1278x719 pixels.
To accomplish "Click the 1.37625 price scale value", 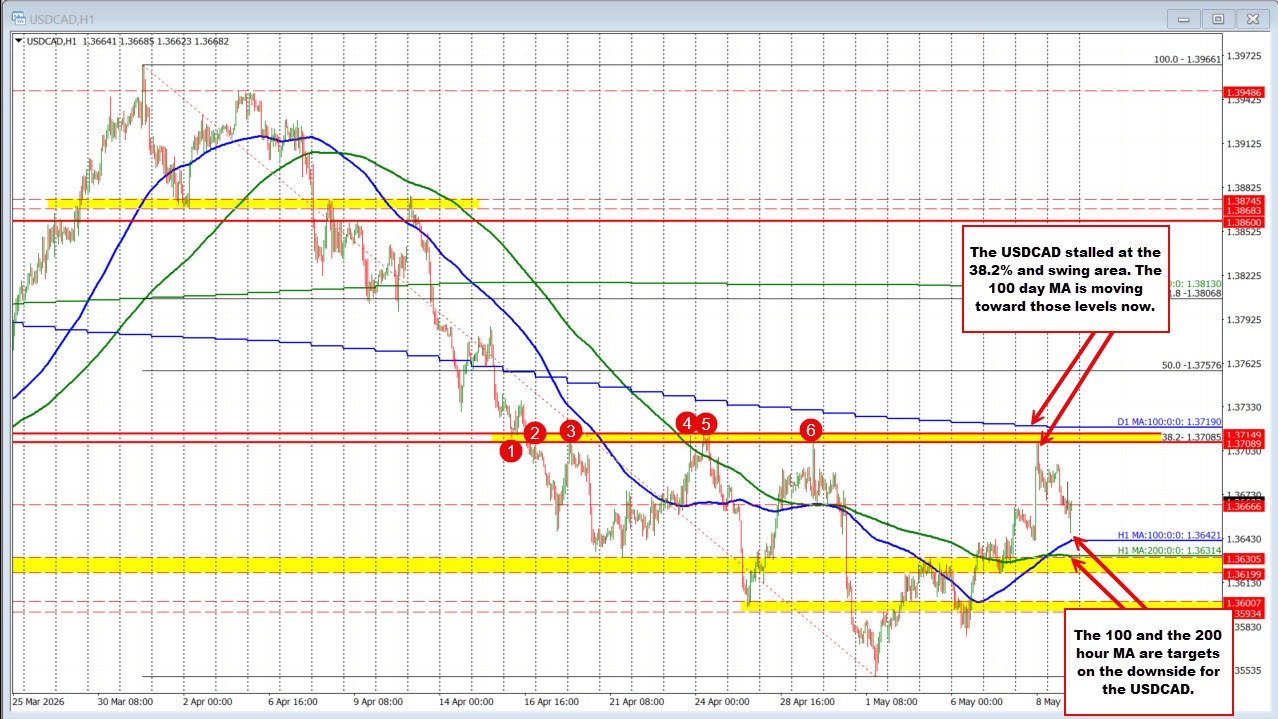I will click(x=1246, y=363).
